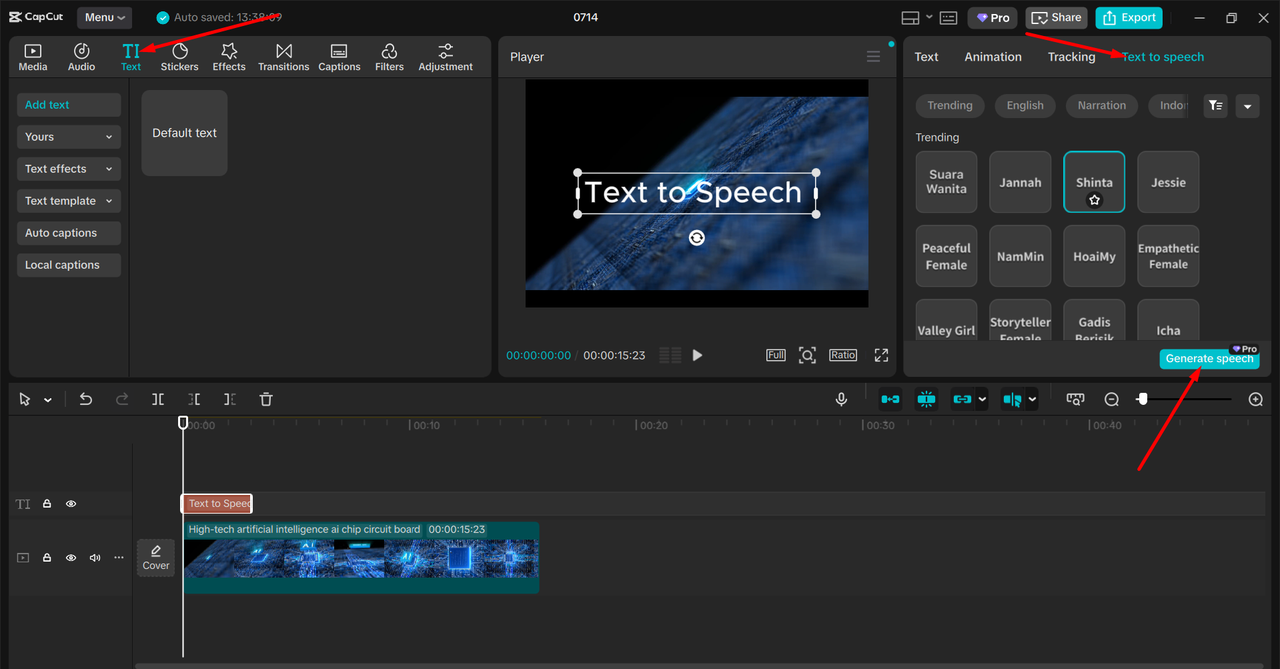Click the Redo arrow in timeline toolbar
This screenshot has width=1280, height=669.
pyautogui.click(x=122, y=399)
